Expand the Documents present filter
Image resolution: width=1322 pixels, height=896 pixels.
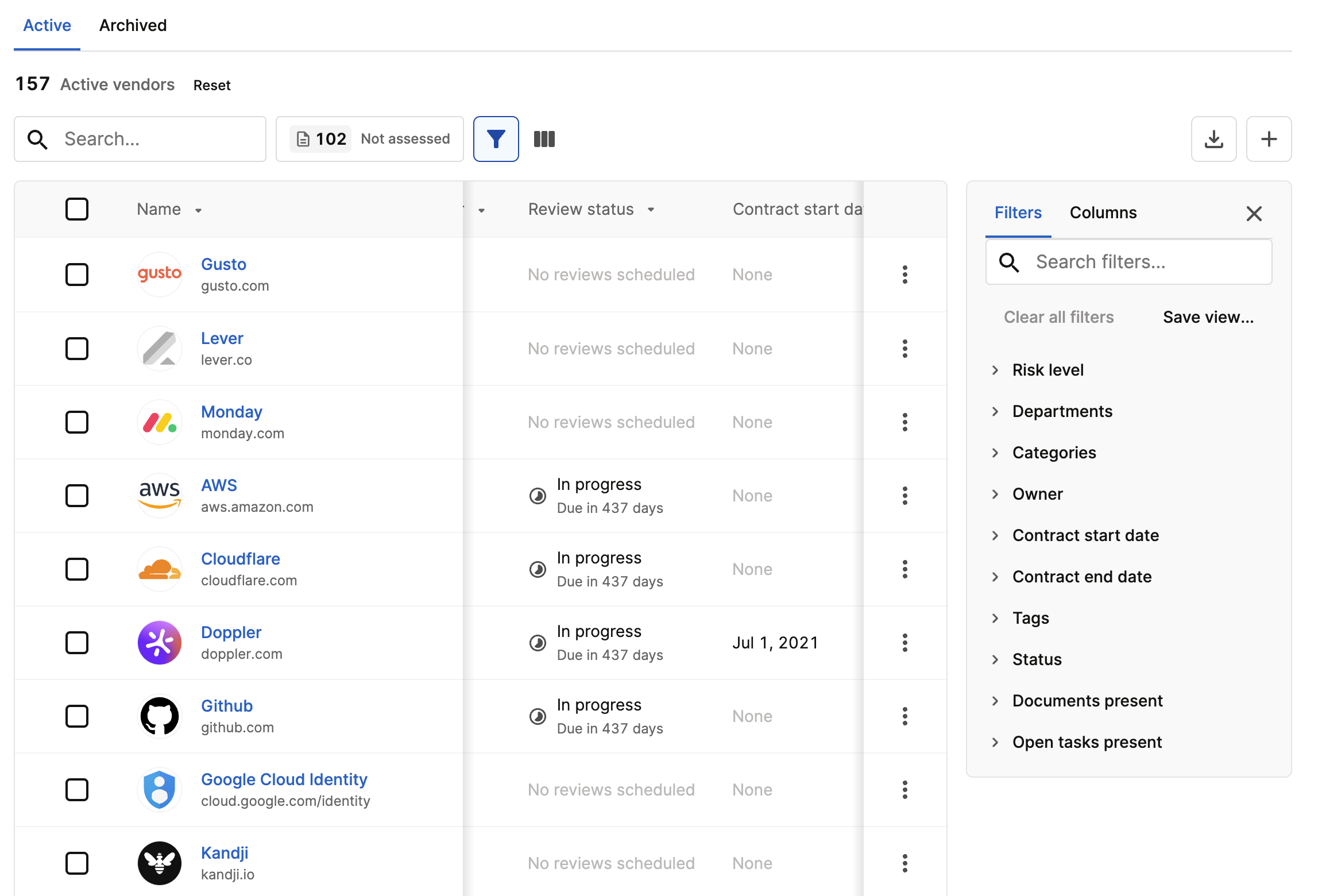coord(1077,701)
